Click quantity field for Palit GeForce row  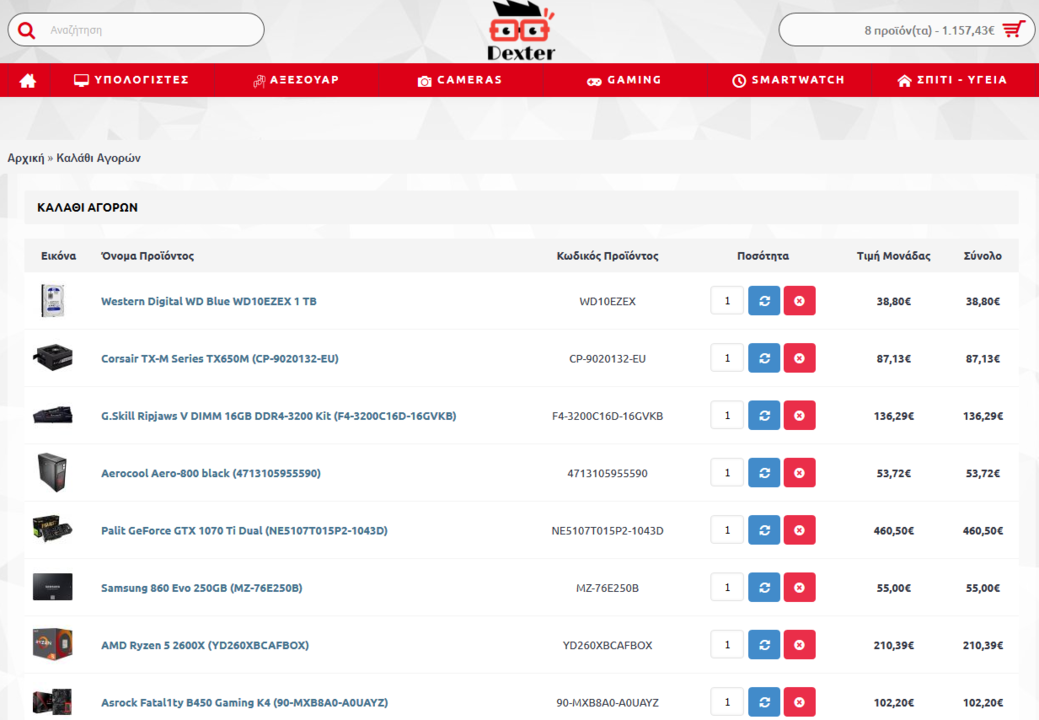727,530
